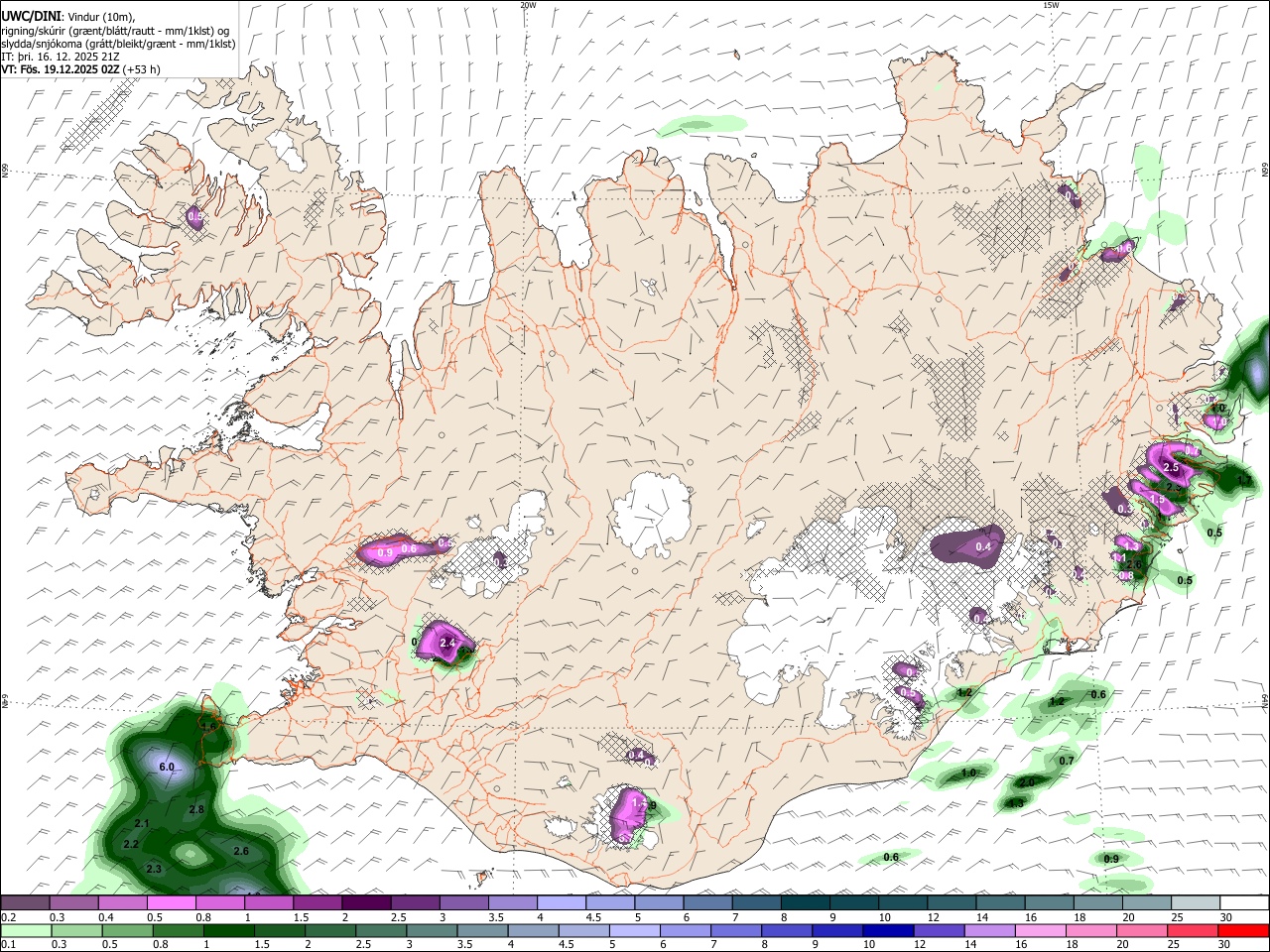Viewport: 1270px width, 952px height.
Task: Select the light pink 16 swatch, bottom legend row
Action: (1040, 930)
